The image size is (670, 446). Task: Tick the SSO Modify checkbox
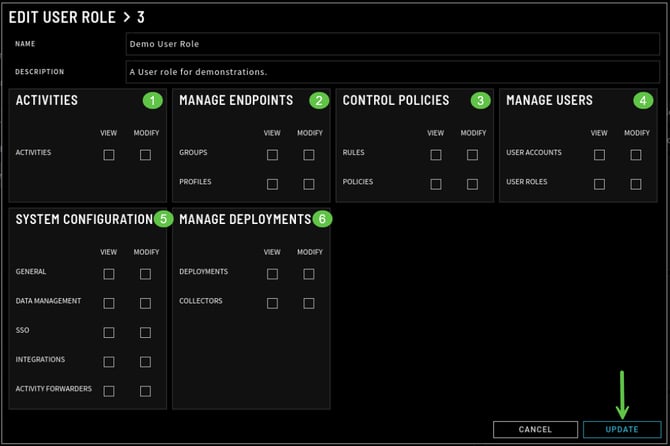point(145,332)
